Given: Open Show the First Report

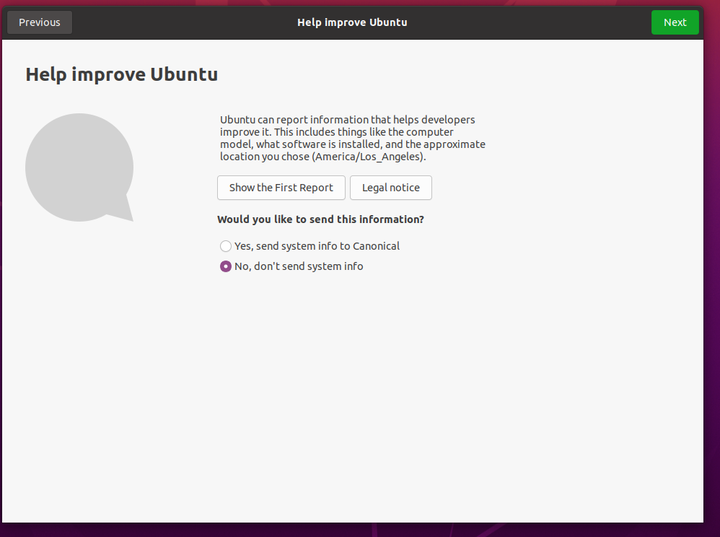Looking at the screenshot, I should pos(281,187).
